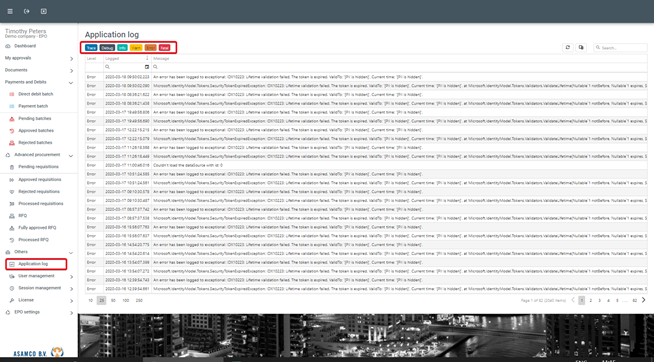The width and height of the screenshot is (654, 362).
Task: Expand EPO settings menu
Action: [x=38, y=312]
